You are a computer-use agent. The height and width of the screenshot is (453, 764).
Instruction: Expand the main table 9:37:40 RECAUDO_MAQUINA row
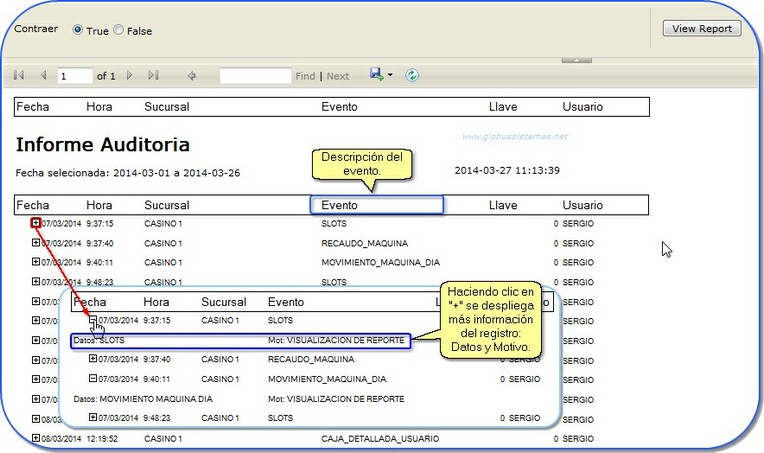tap(36, 242)
